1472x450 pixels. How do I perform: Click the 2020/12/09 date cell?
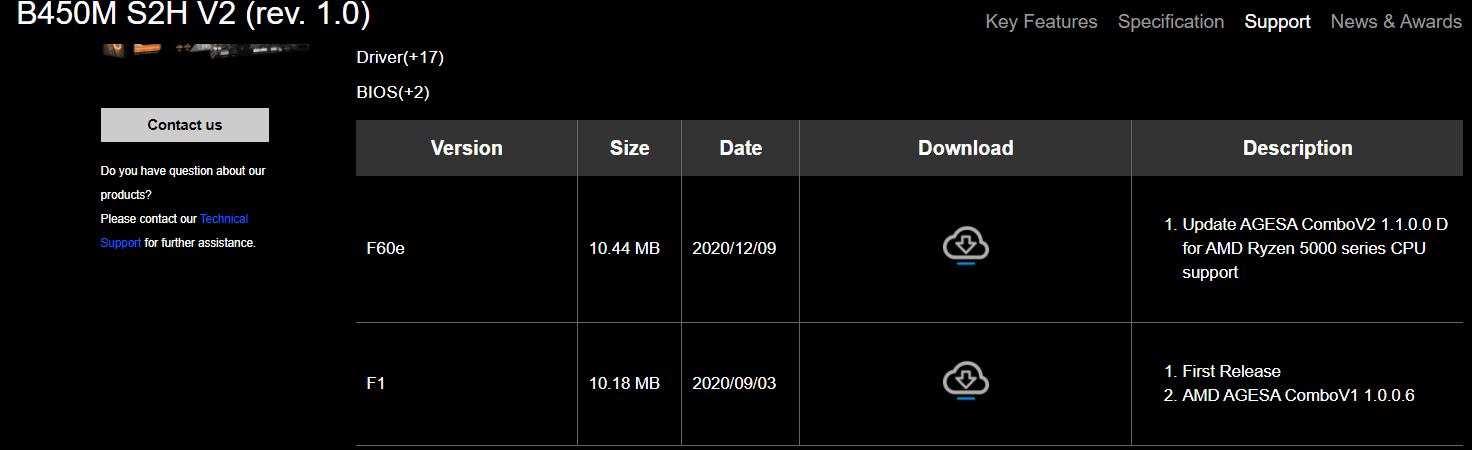pos(734,248)
